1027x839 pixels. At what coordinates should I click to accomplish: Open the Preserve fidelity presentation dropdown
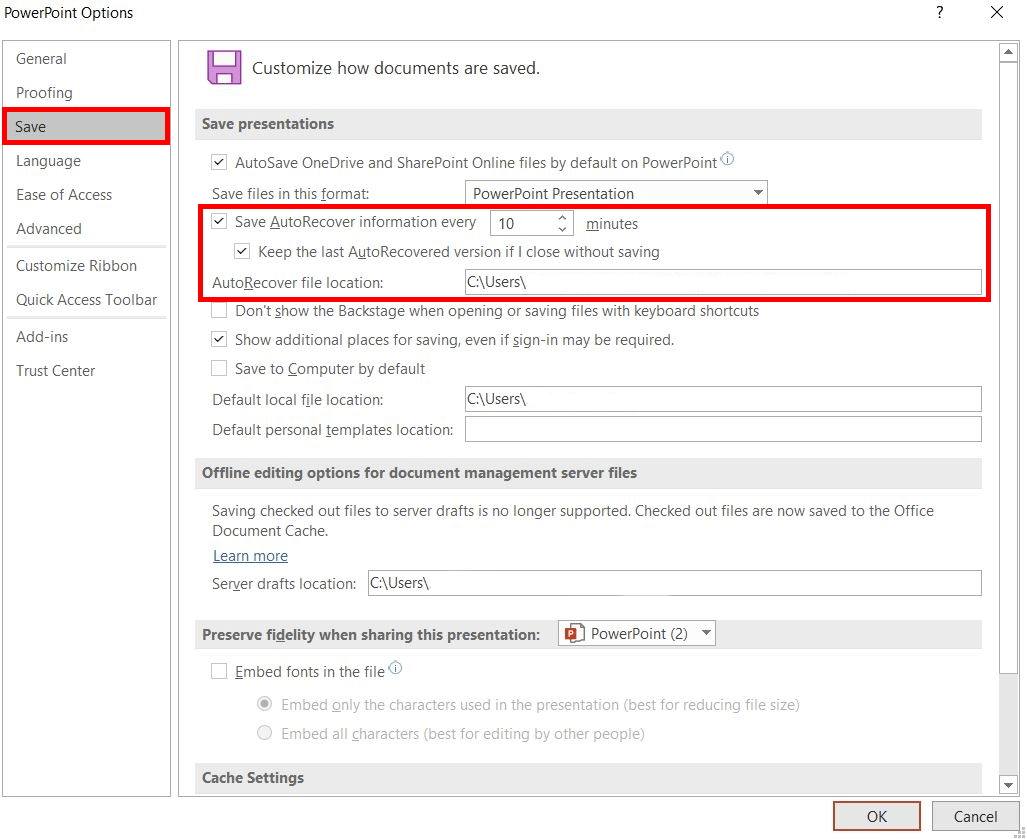coord(706,632)
